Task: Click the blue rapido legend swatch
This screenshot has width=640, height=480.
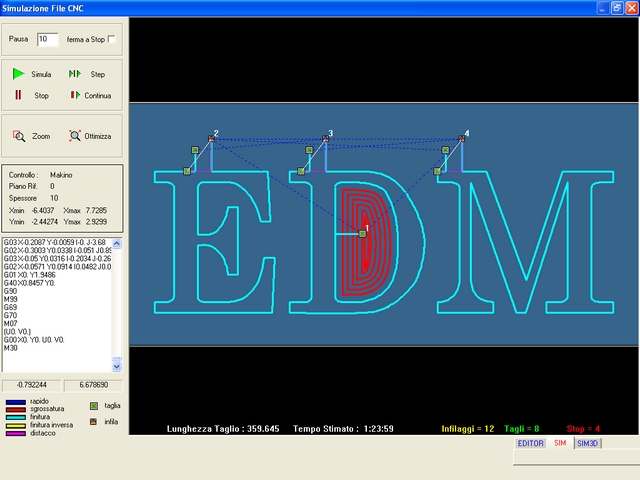Action: (16, 402)
